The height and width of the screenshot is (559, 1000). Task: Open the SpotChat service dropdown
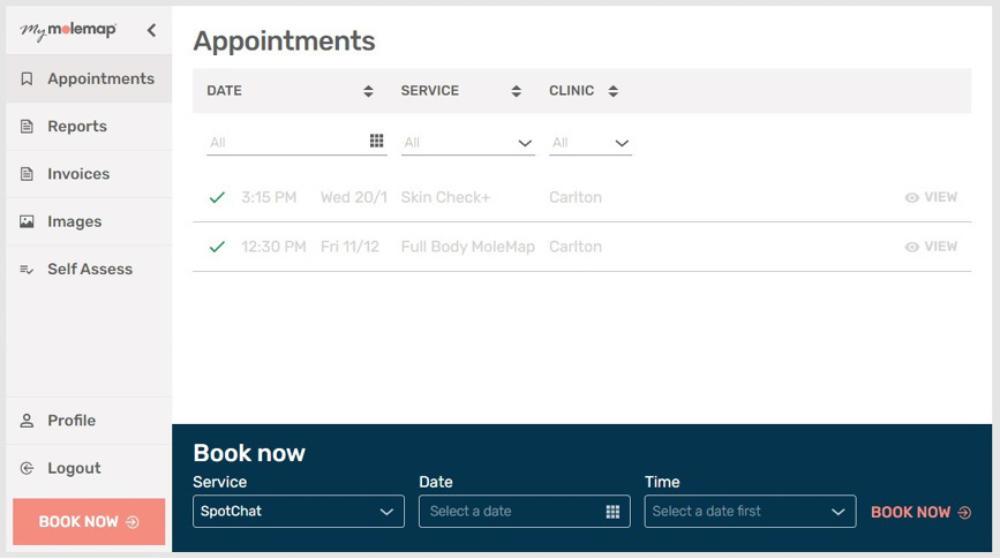298,512
